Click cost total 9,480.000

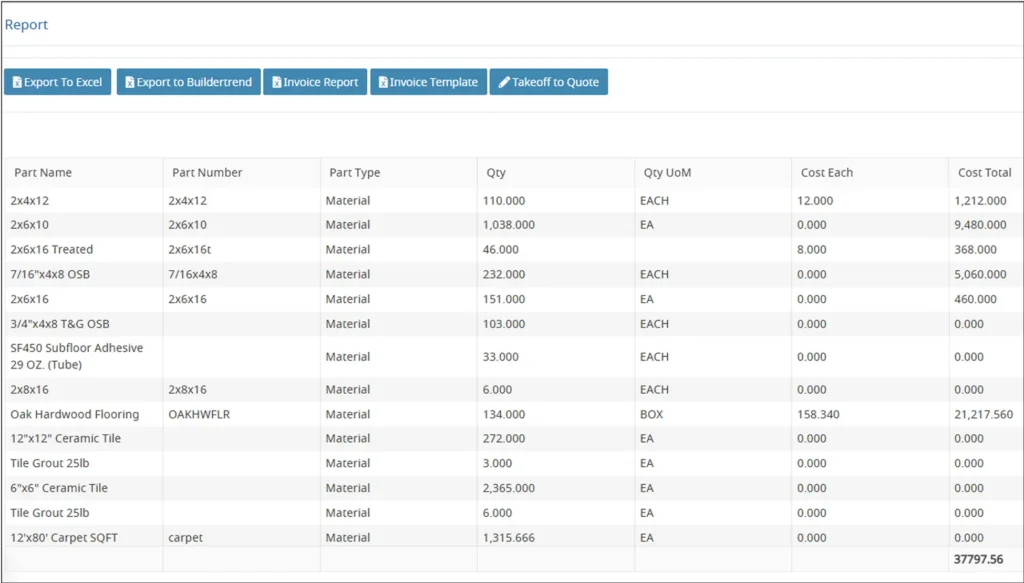point(980,225)
